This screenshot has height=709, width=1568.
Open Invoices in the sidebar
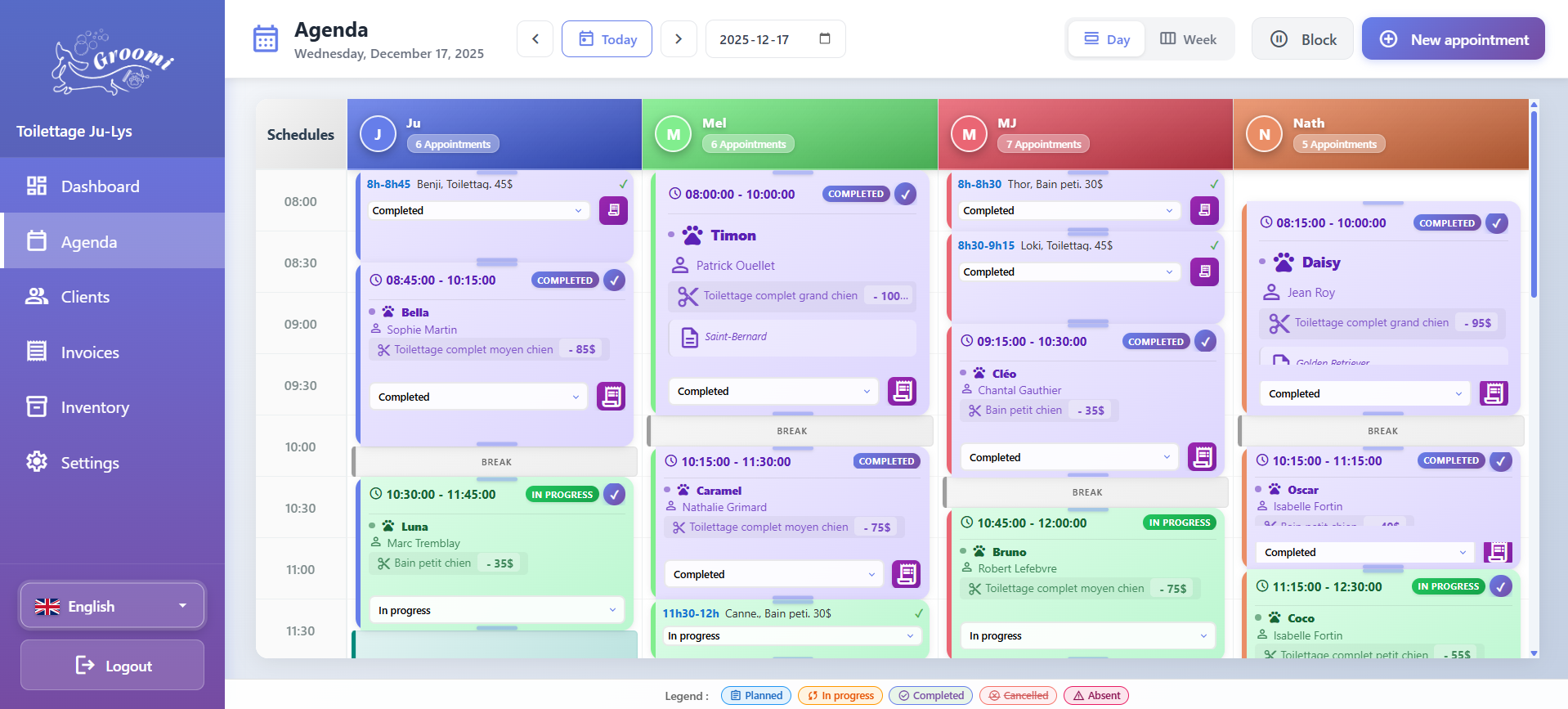point(112,352)
